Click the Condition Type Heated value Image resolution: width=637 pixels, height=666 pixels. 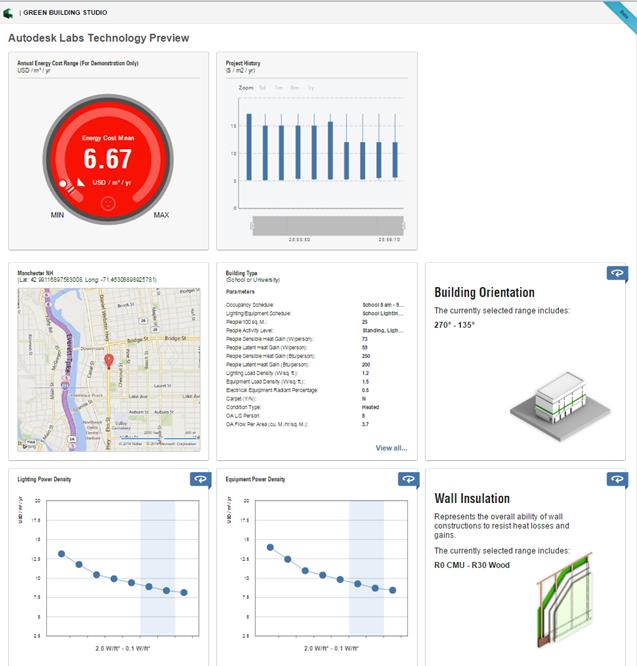(x=370, y=407)
